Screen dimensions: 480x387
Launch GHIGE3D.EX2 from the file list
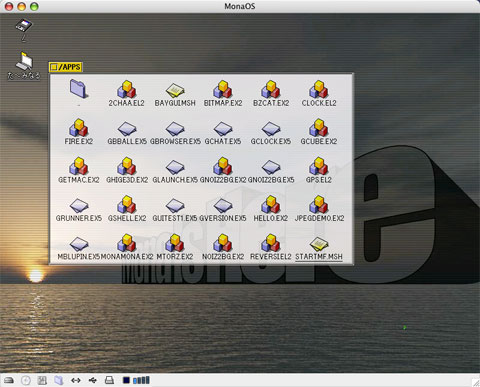tap(127, 166)
